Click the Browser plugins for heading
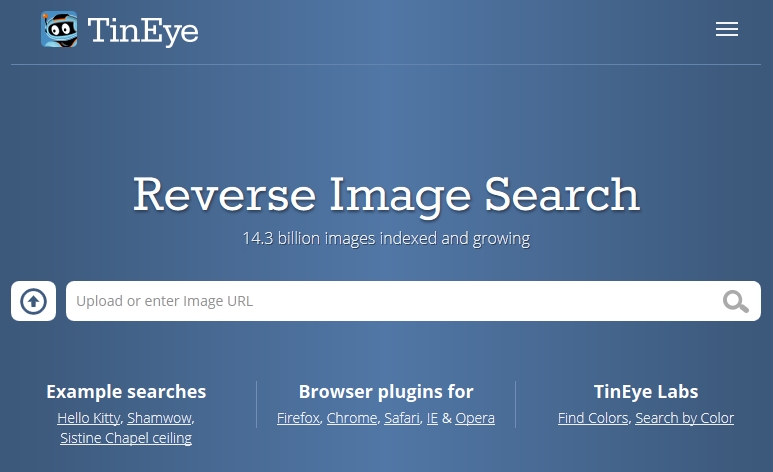The width and height of the screenshot is (773, 472). pyautogui.click(x=386, y=392)
